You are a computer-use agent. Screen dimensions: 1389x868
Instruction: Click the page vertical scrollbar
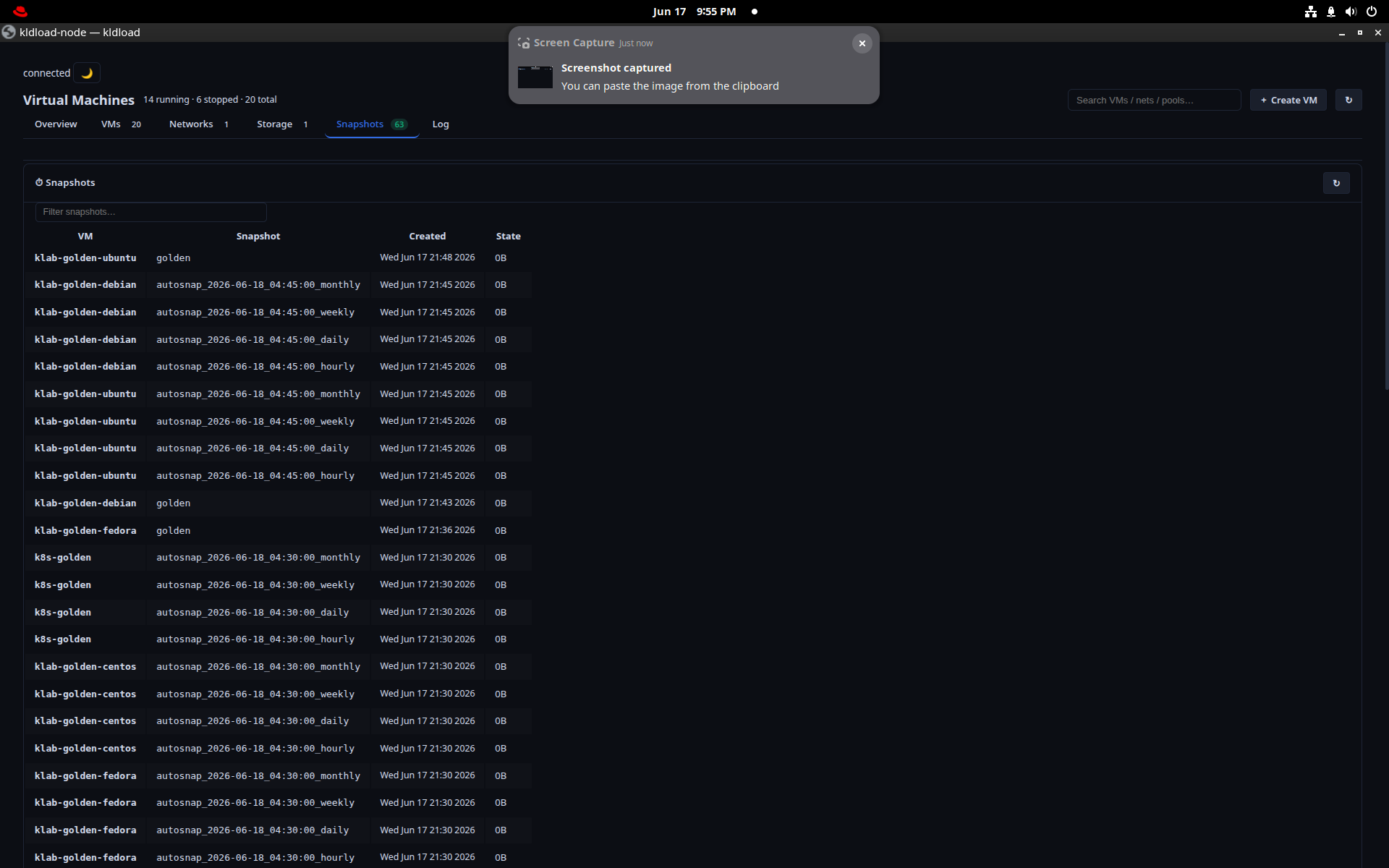[1386, 217]
